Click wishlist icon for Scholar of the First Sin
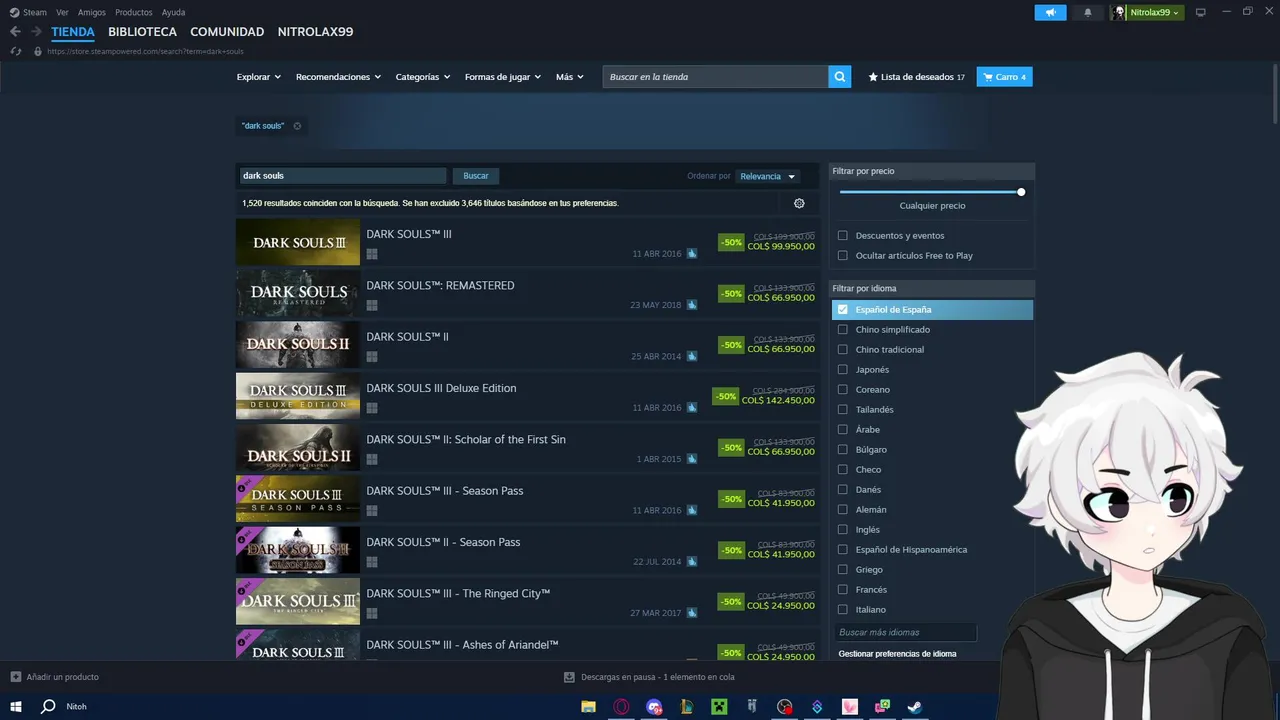 click(x=692, y=459)
